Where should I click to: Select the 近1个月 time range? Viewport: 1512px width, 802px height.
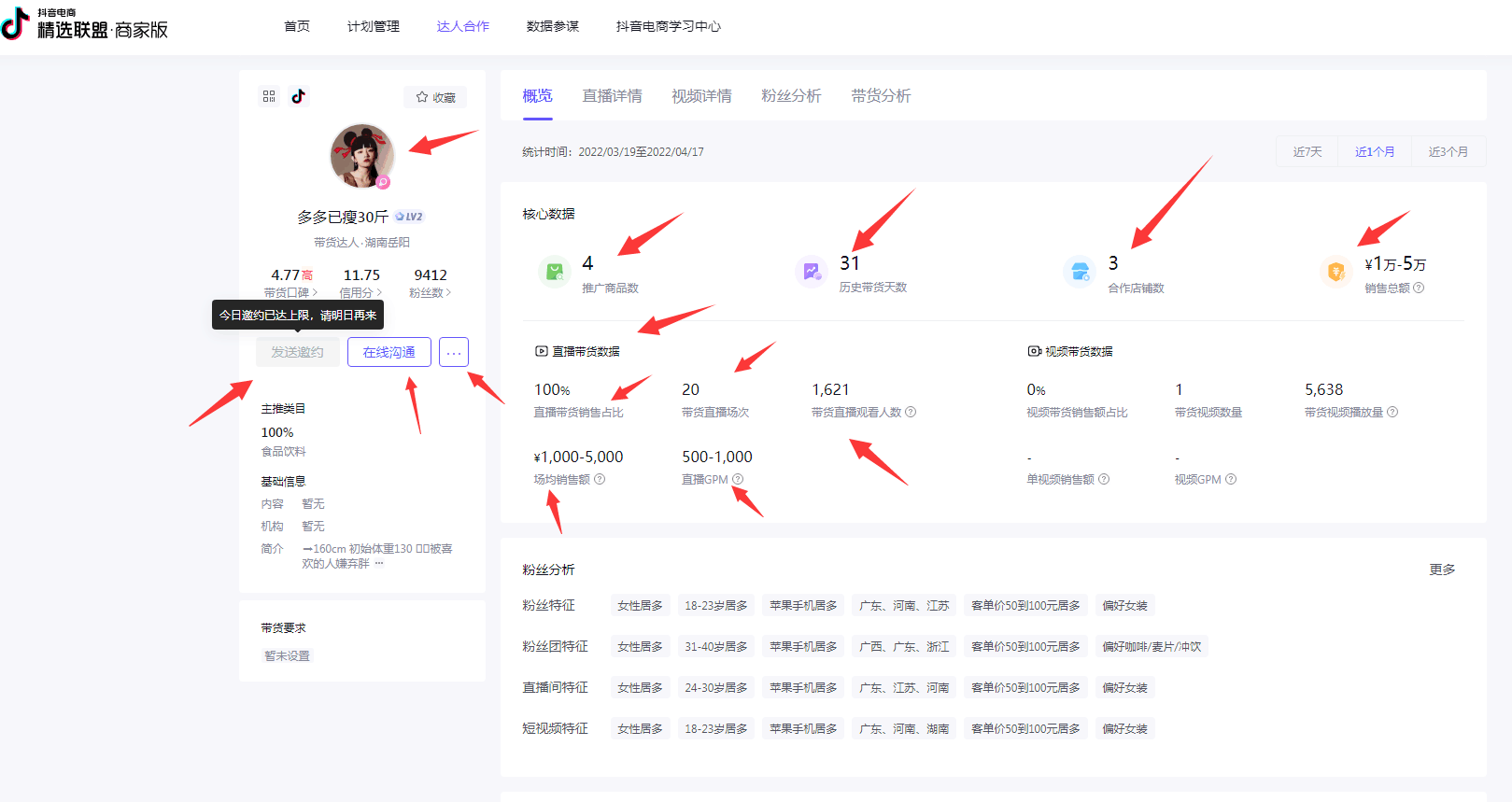[1375, 151]
